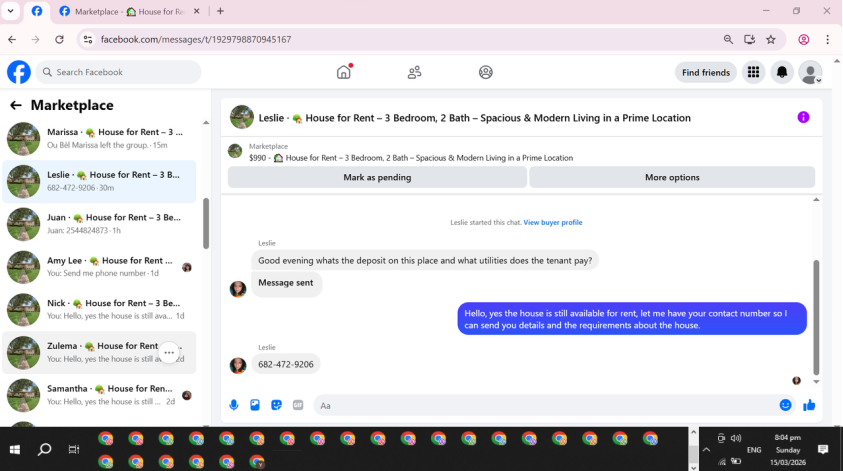Image resolution: width=843 pixels, height=471 pixels.
Task: Open the Chrome three-dot menu
Action: click(x=827, y=39)
